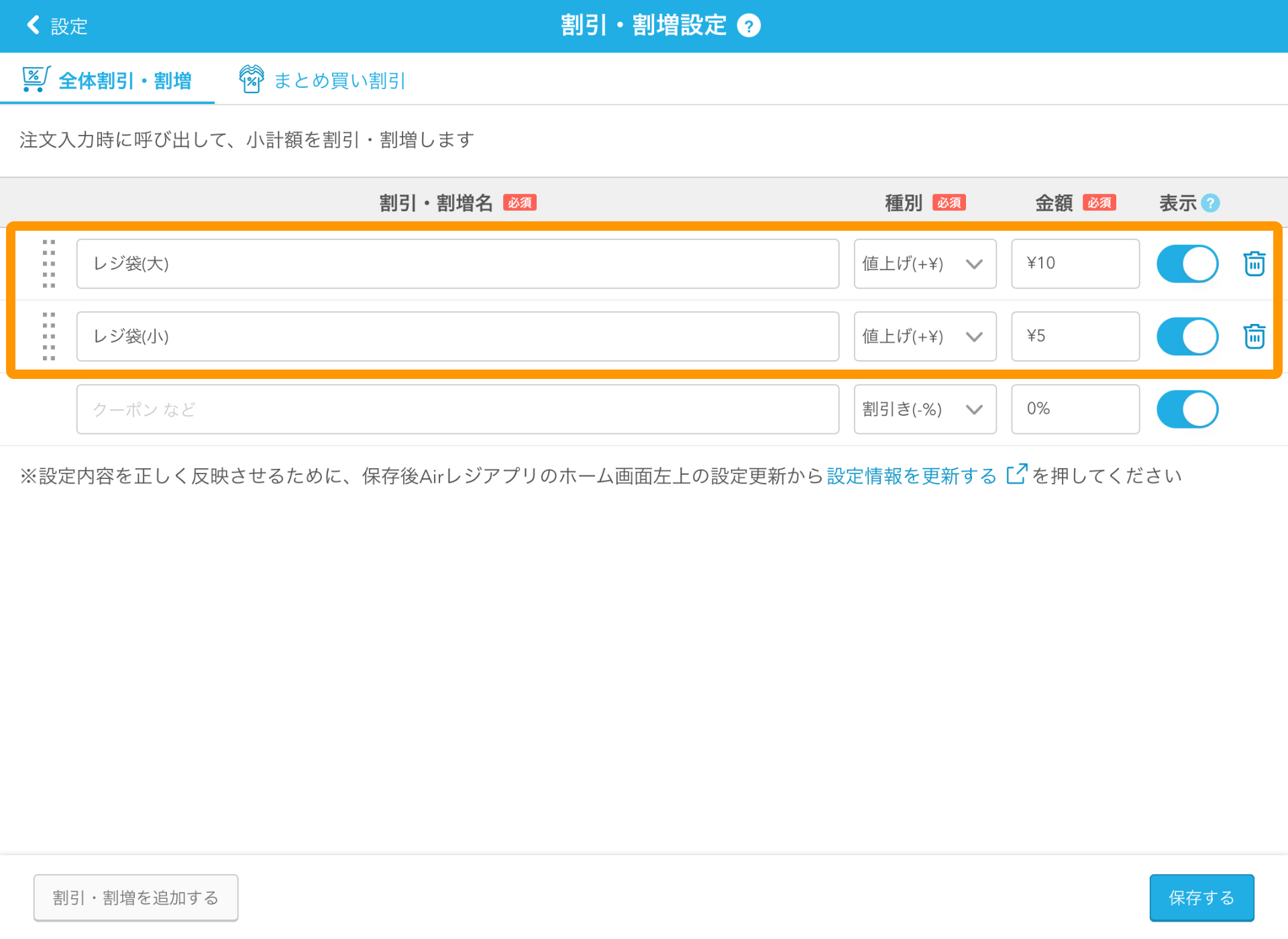Image resolution: width=1288 pixels, height=939 pixels.
Task: Open 種別 dropdown for レジ袋(小)
Action: pos(925,336)
